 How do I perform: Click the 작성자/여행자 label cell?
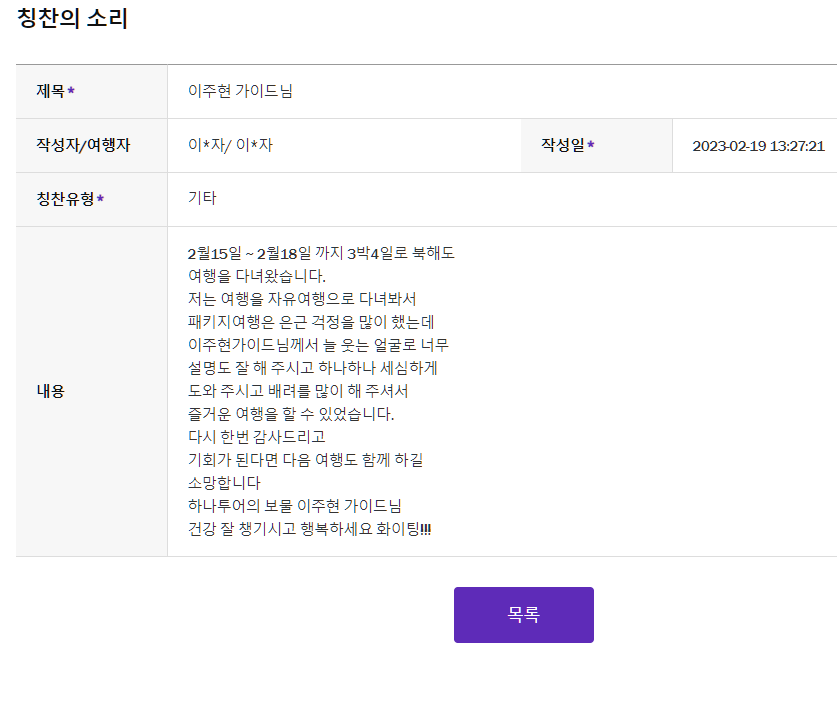[x=92, y=145]
